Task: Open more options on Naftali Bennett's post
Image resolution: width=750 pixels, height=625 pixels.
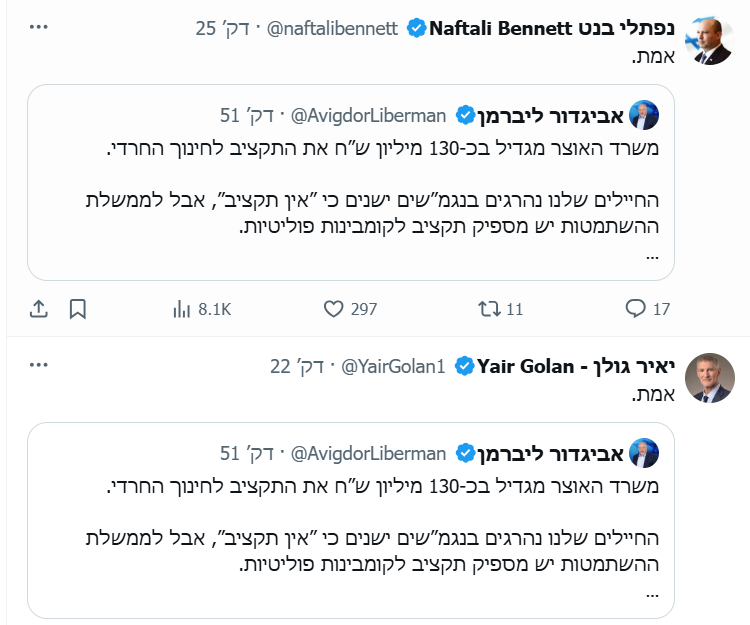Action: click(38, 28)
